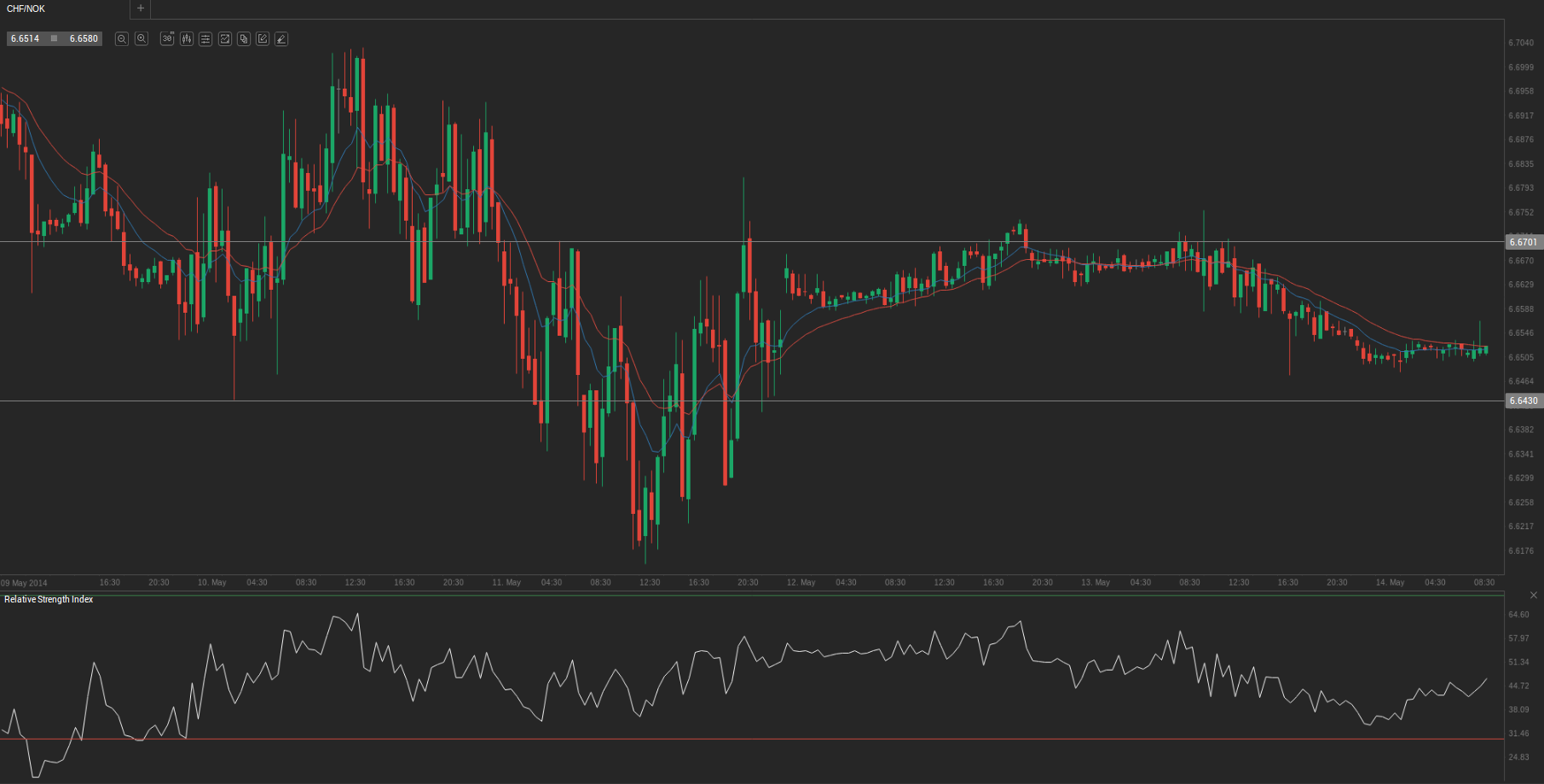Viewport: 1544px width, 784px height.
Task: Click the 09 May 2014 date label
Action: (24, 583)
